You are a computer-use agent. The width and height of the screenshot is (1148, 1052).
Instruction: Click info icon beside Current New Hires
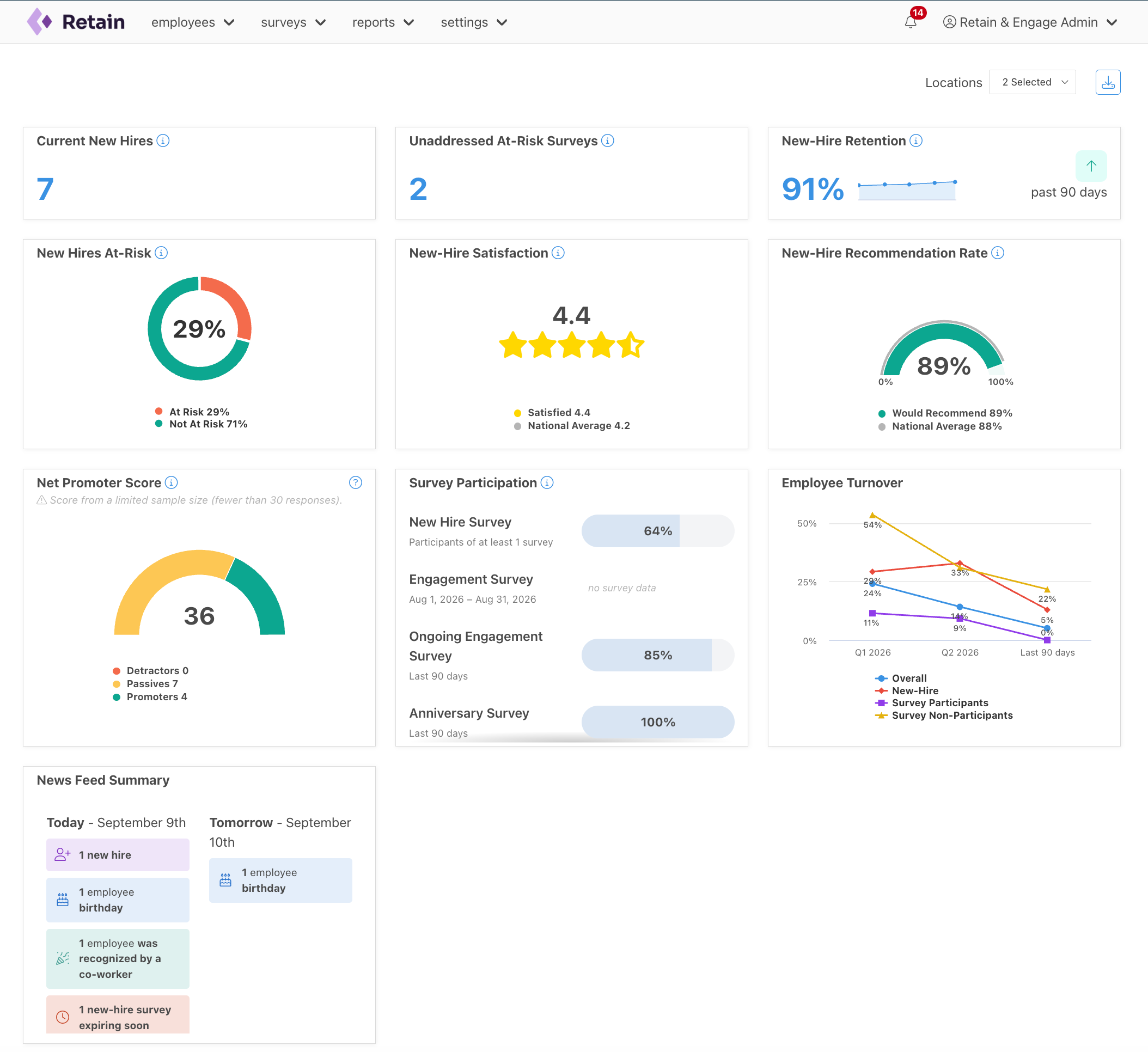[163, 140]
